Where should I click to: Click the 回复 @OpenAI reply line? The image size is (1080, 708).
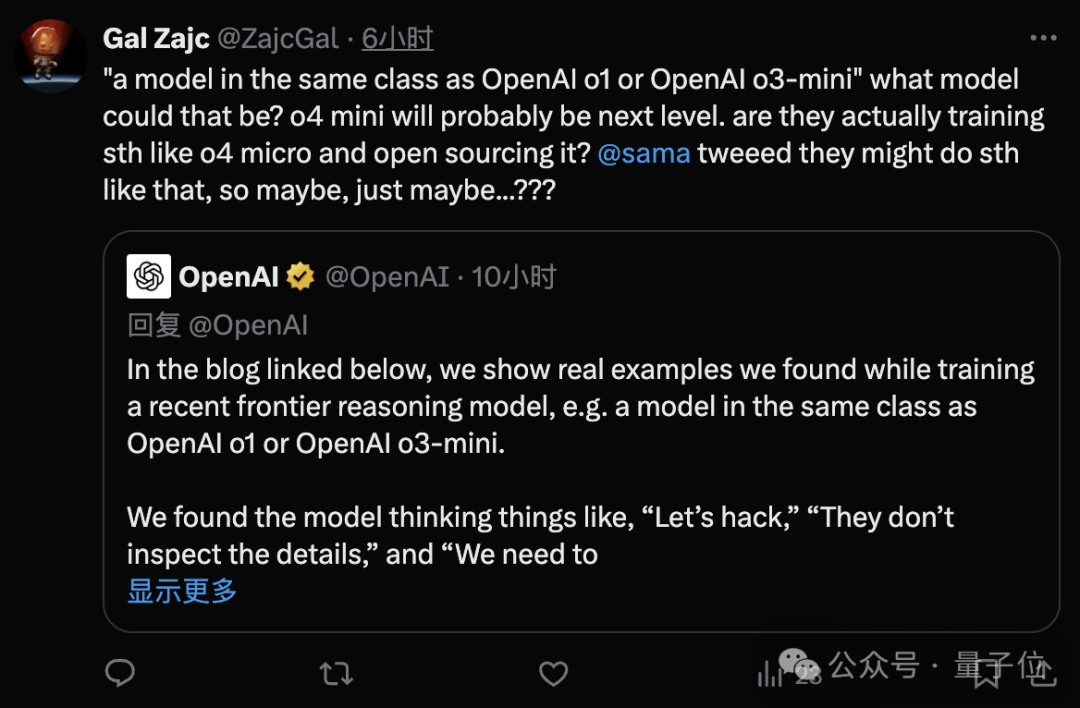tap(217, 325)
